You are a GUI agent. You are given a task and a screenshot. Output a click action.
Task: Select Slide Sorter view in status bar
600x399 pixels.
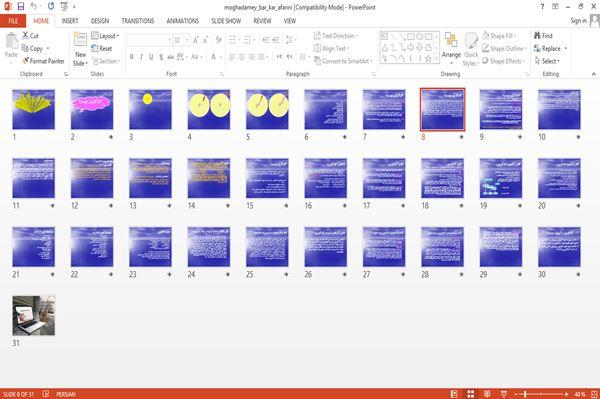pyautogui.click(x=471, y=394)
